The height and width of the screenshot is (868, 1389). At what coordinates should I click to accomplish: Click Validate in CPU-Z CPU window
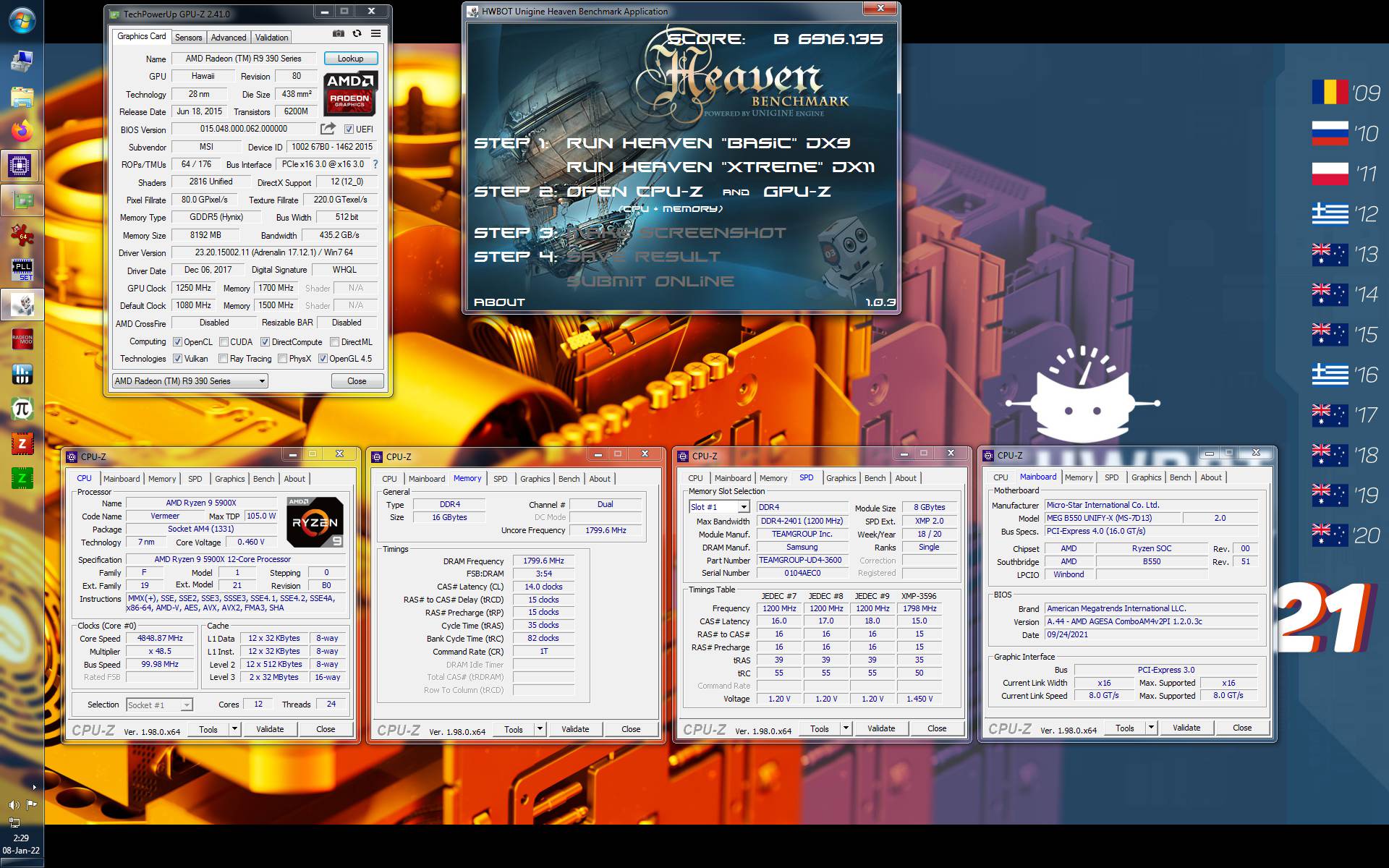click(x=270, y=729)
